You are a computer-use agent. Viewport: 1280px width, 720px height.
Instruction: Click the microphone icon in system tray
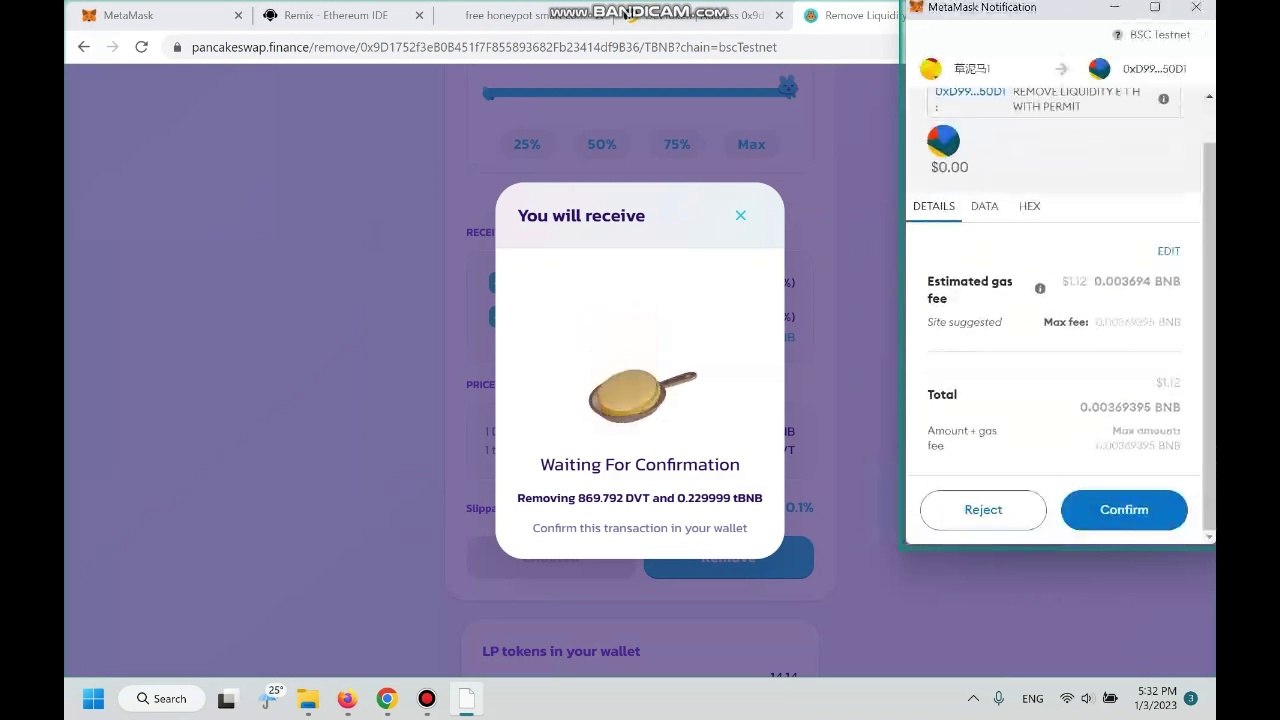coord(998,699)
